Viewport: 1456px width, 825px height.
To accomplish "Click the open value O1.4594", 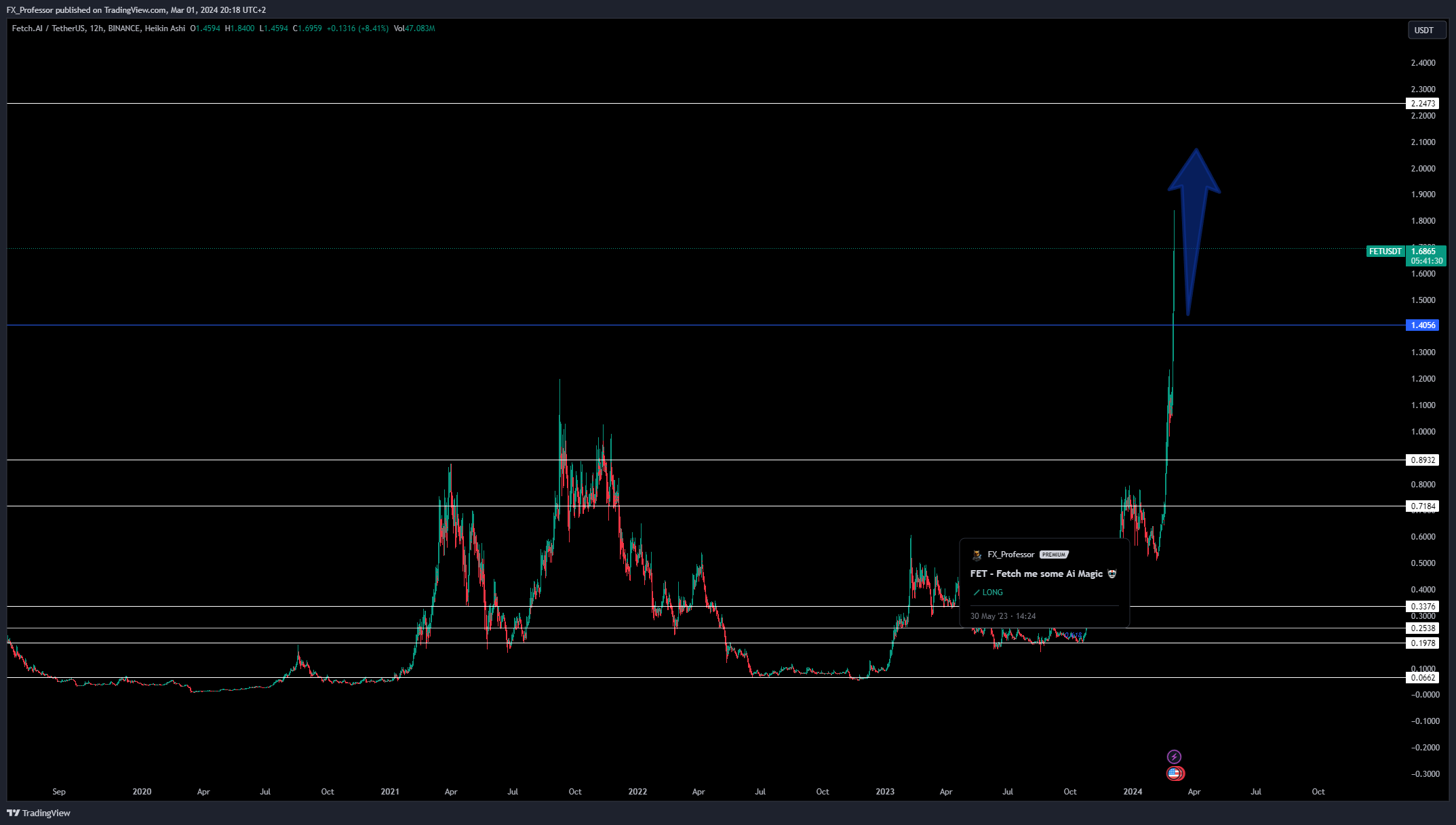I will (205, 28).
